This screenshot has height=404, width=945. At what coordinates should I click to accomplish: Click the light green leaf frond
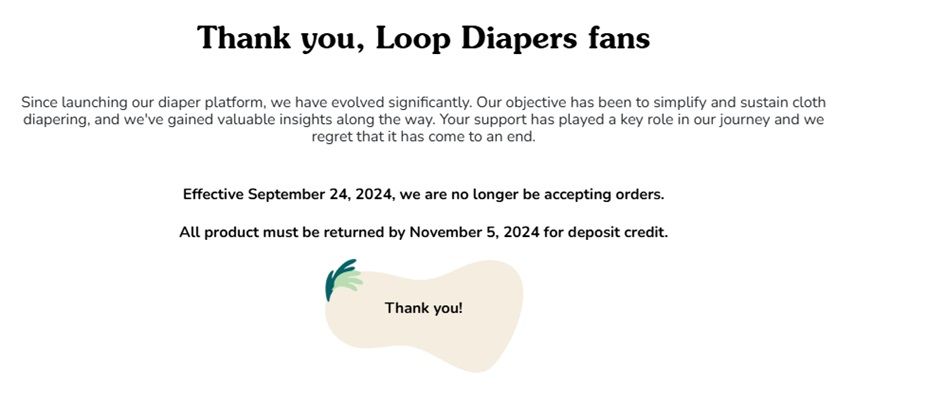coord(348,281)
